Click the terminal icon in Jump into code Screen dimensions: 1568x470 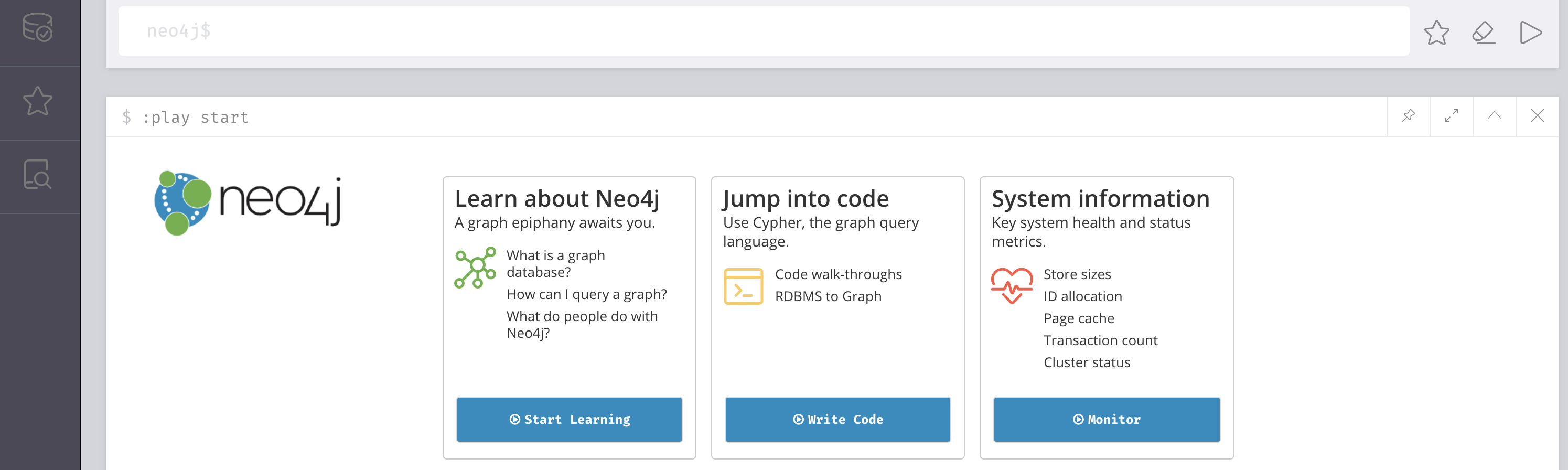click(x=743, y=286)
